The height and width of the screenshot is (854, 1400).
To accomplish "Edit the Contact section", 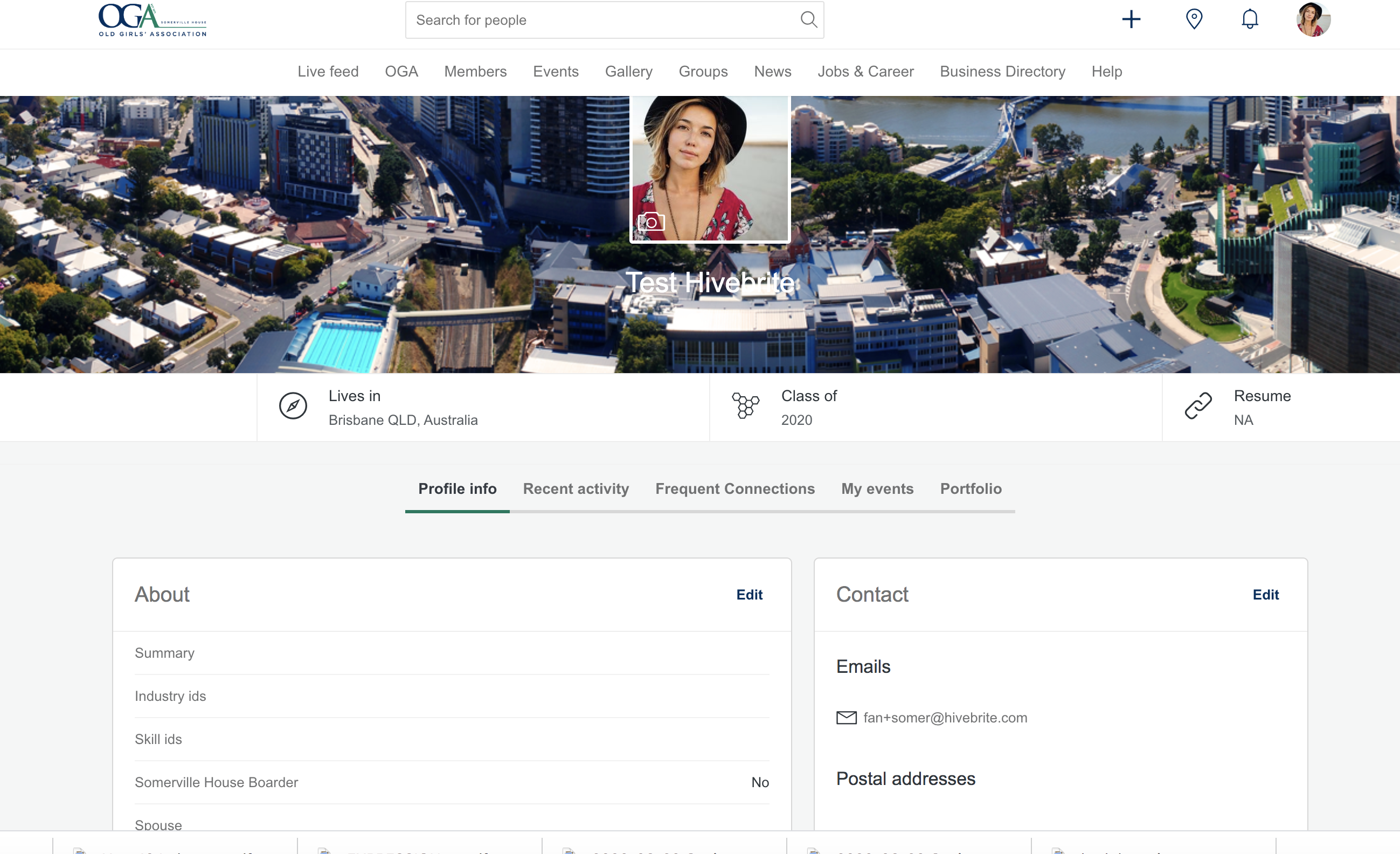I will click(x=1265, y=595).
